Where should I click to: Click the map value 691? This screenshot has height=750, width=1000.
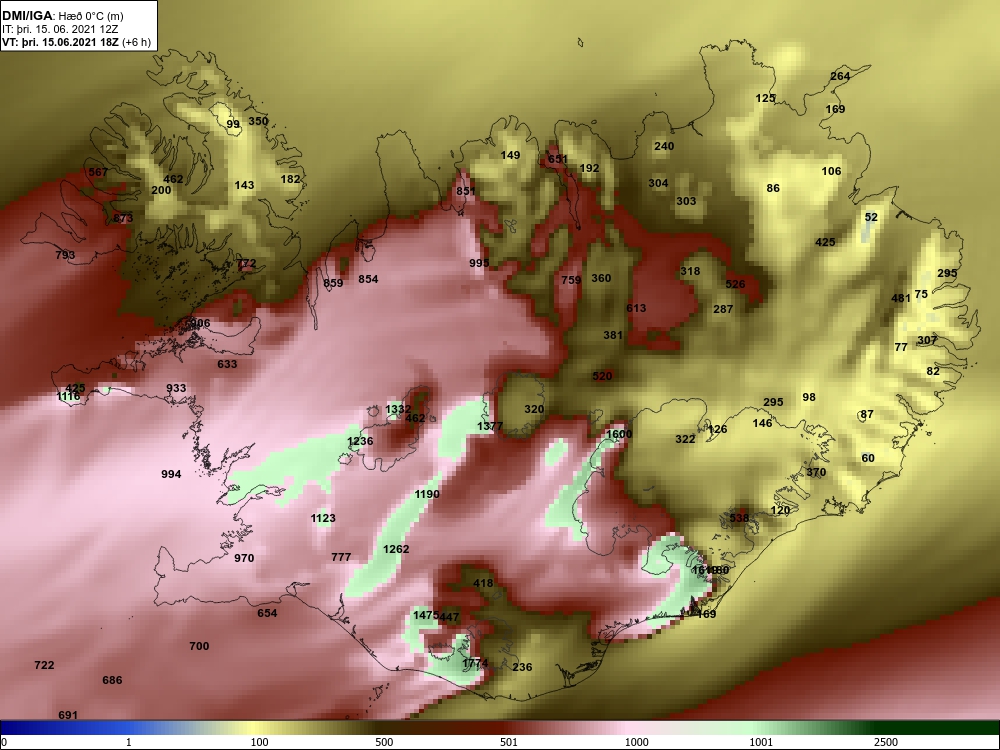pos(68,715)
